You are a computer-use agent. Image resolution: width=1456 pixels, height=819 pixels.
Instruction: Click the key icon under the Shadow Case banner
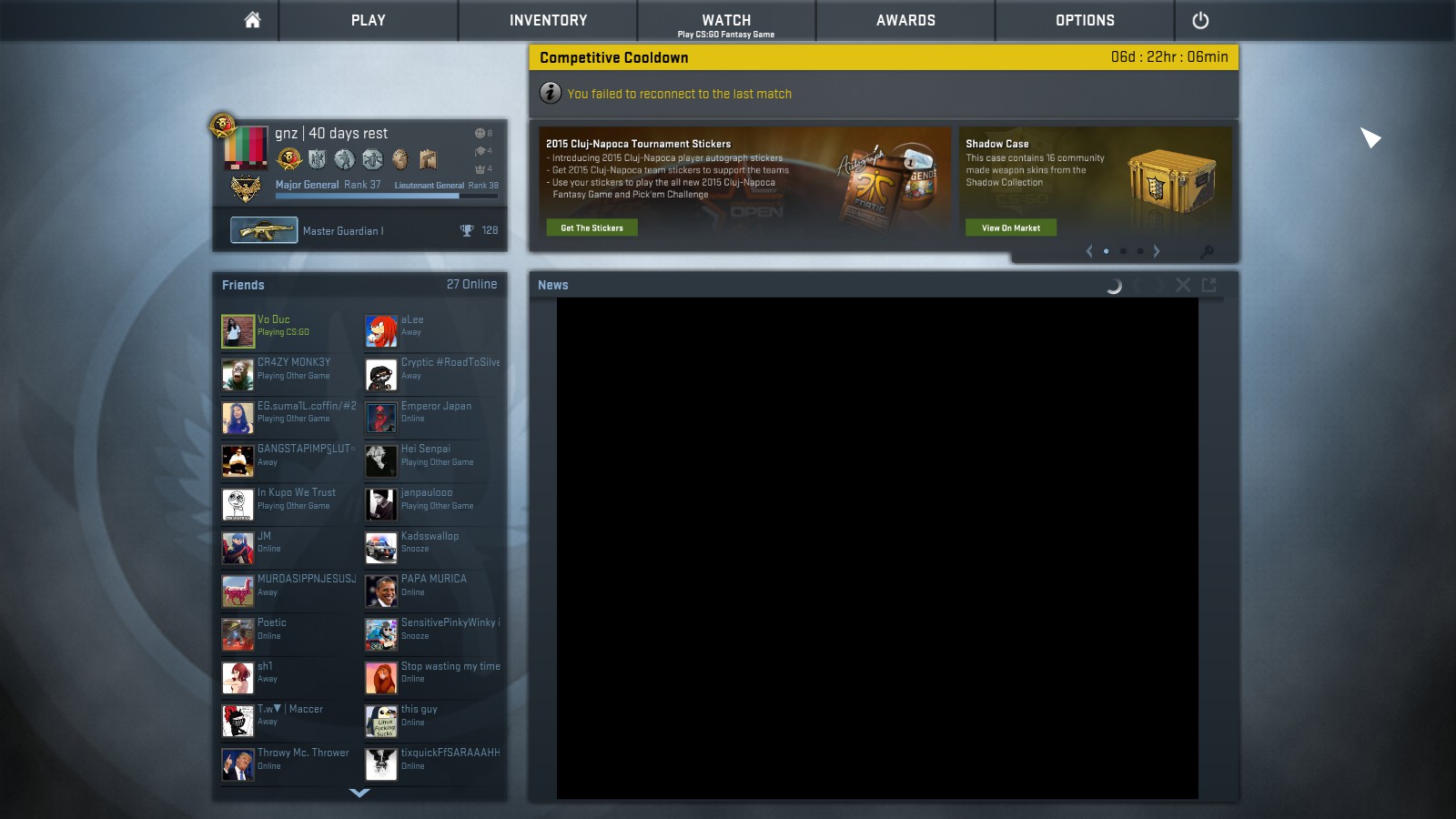(x=1207, y=251)
